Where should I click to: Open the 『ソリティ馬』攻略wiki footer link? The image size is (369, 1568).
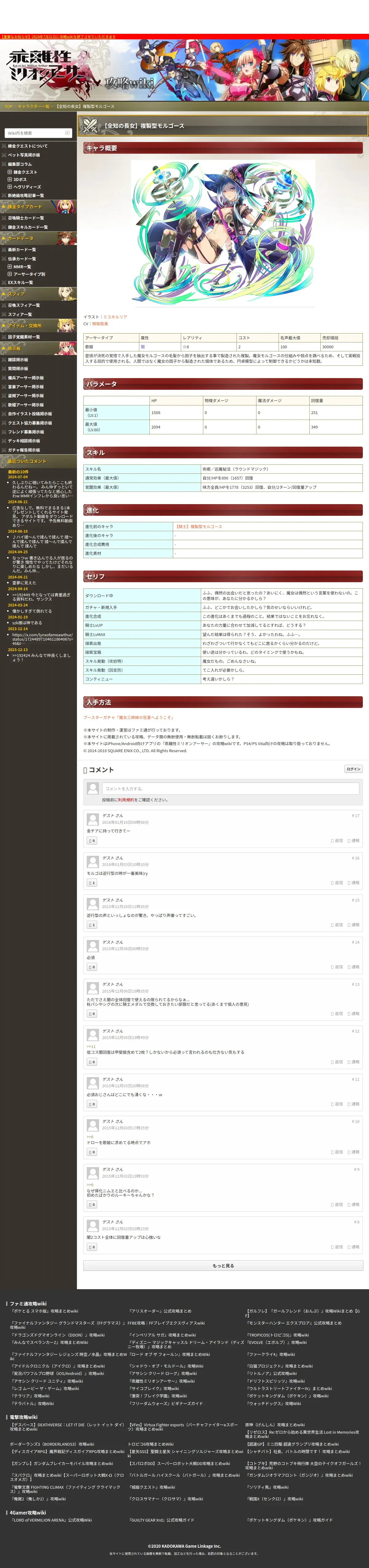coord(267,1487)
